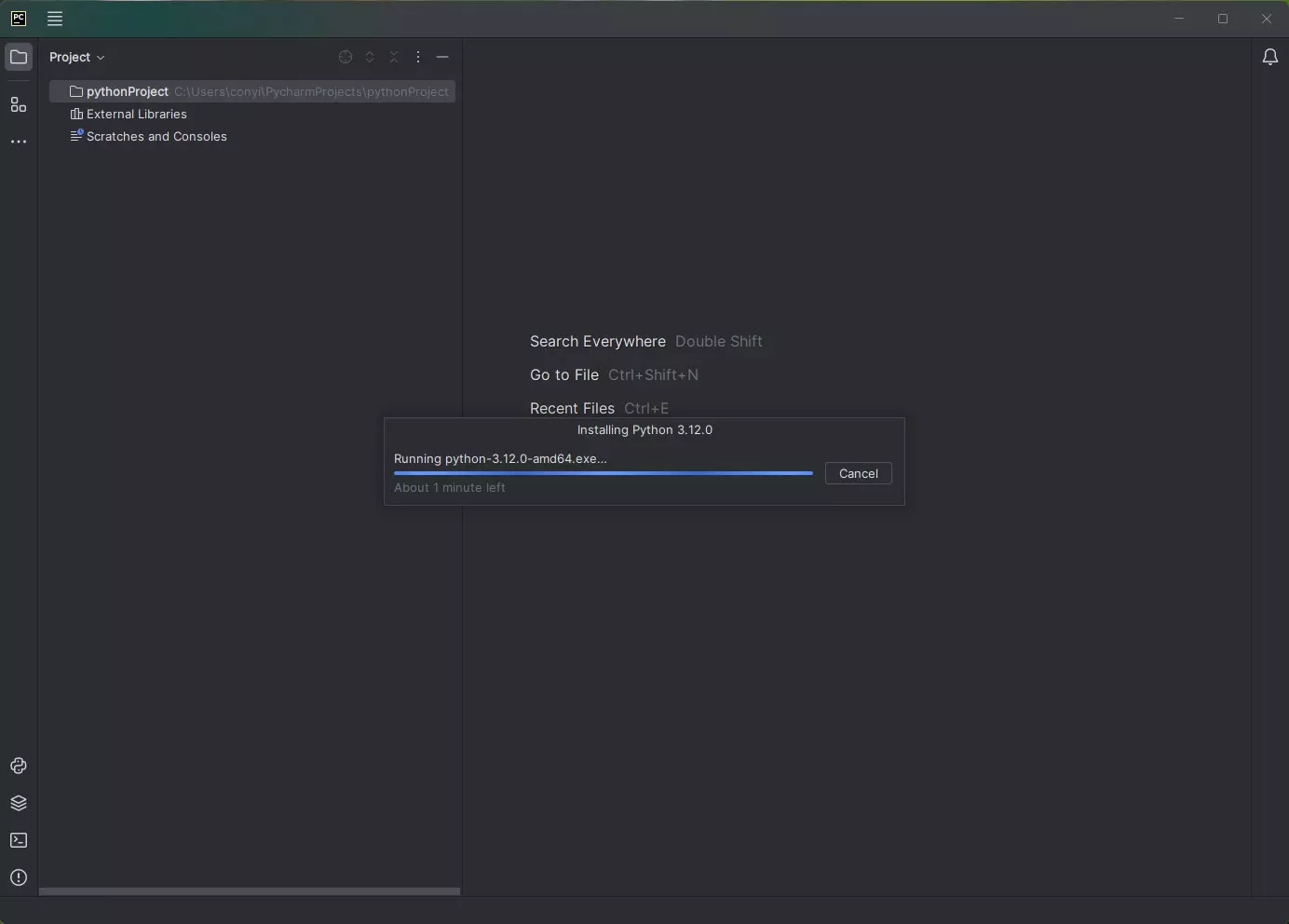
Task: Click the Project panel horizontal scrollbar
Action: click(250, 891)
